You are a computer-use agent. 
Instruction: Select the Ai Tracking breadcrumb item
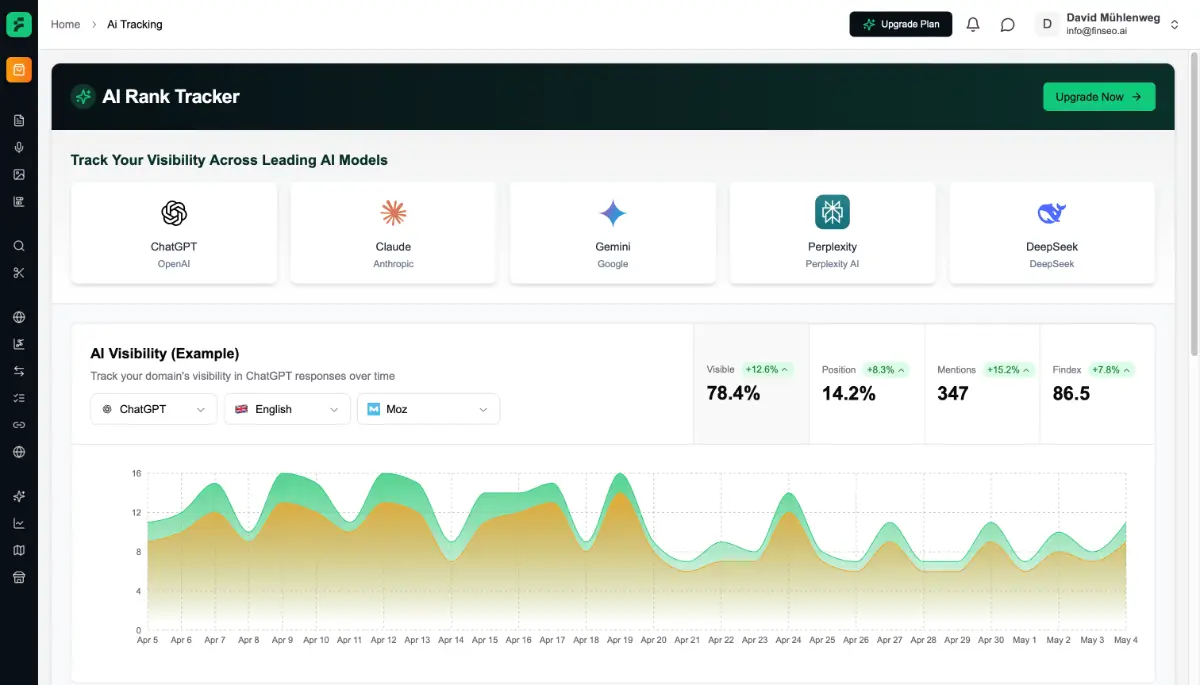tap(134, 24)
